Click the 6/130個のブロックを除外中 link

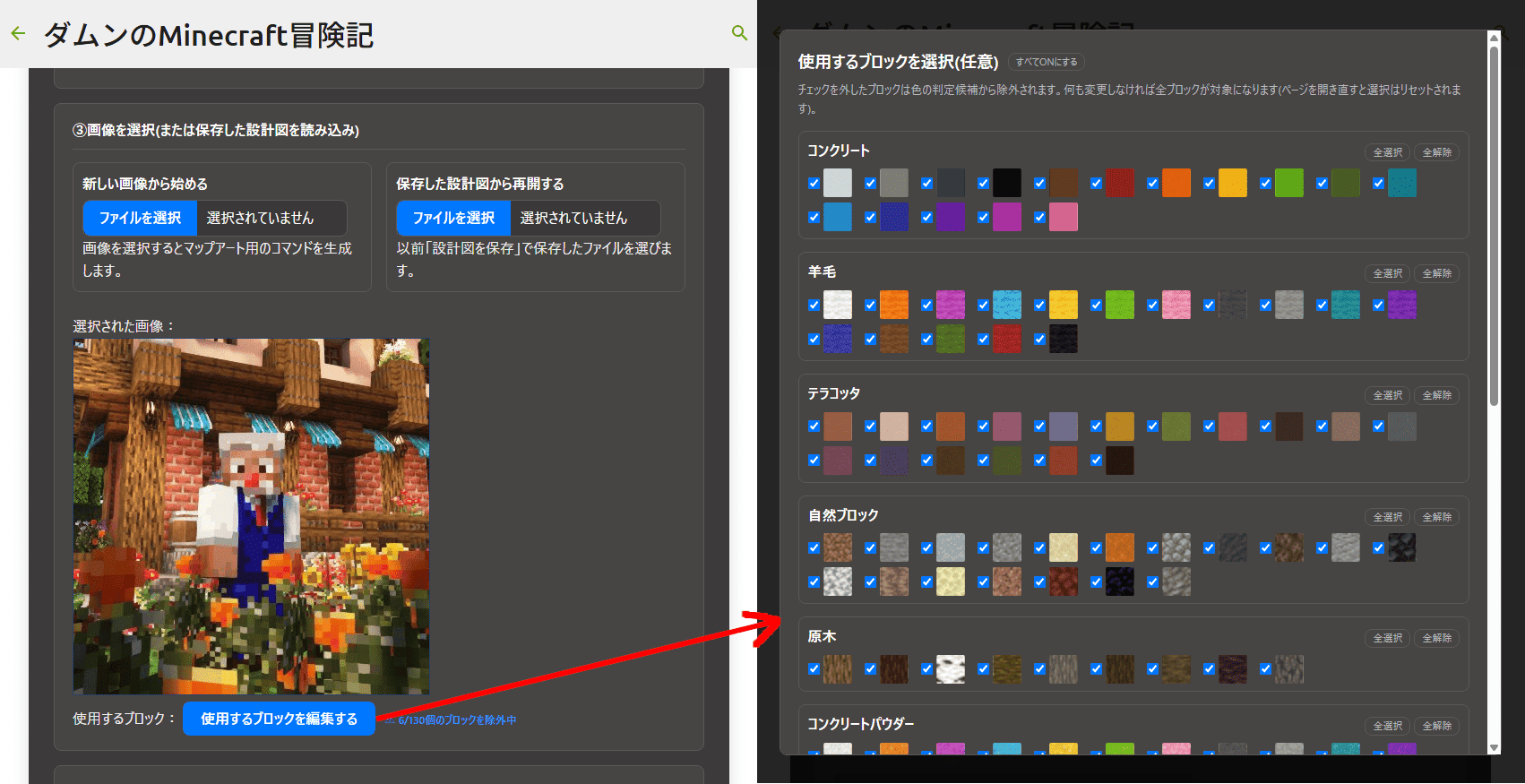(457, 720)
